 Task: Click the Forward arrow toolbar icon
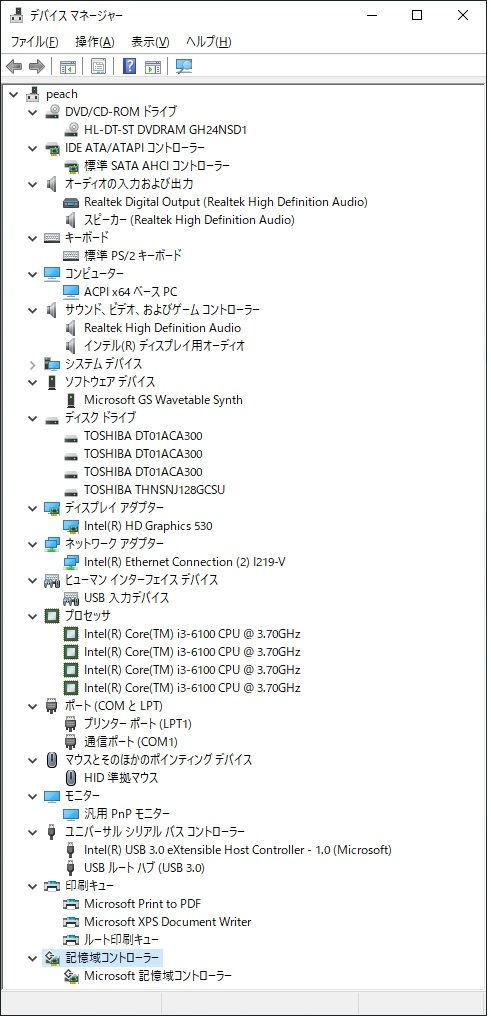coord(37,66)
